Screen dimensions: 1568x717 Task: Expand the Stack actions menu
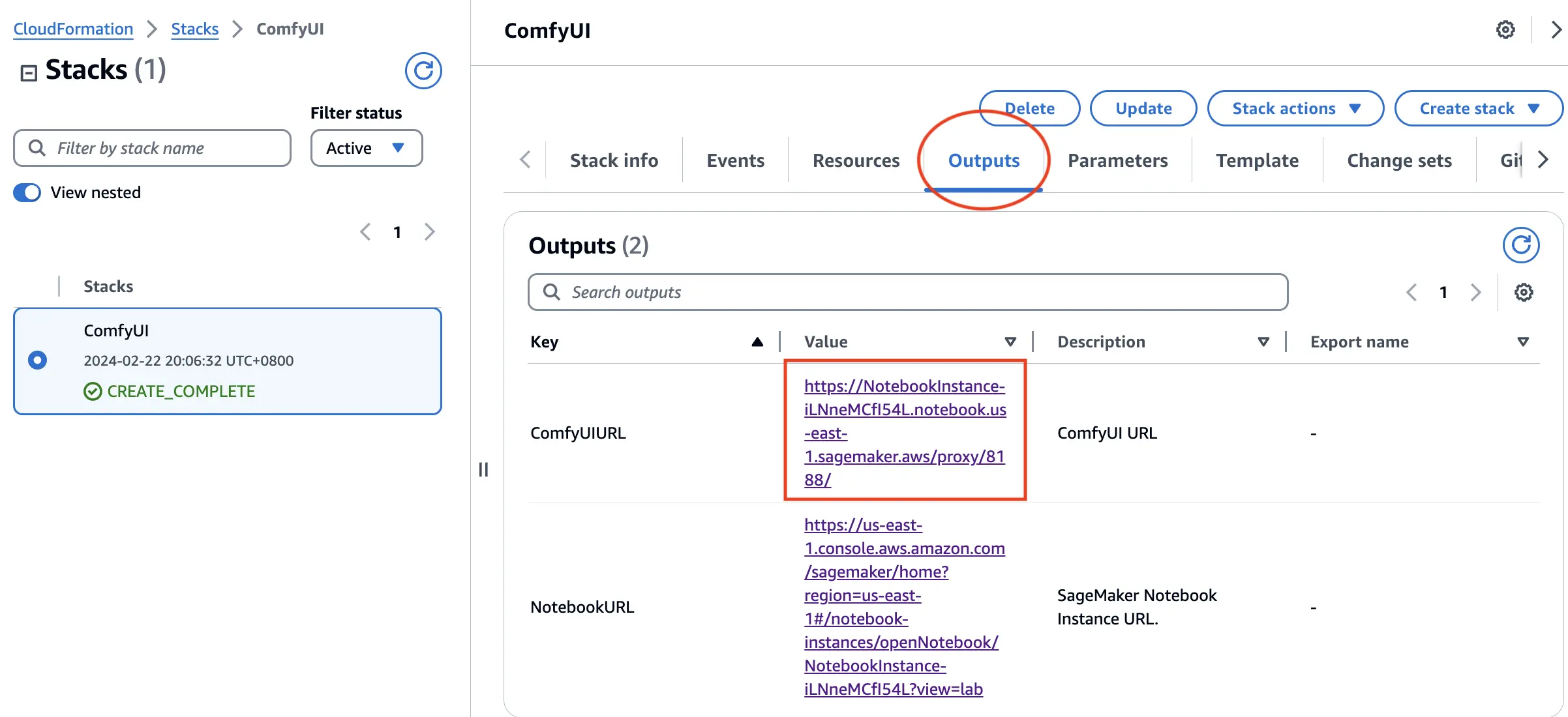1295,108
